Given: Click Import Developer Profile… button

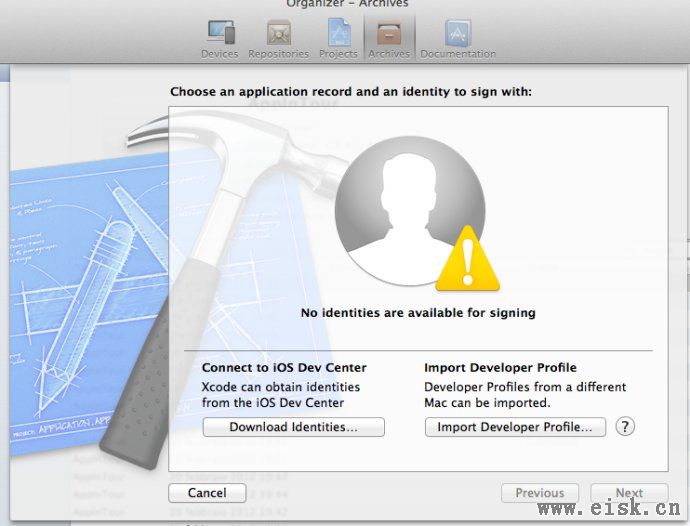Looking at the screenshot, I should coord(515,427).
